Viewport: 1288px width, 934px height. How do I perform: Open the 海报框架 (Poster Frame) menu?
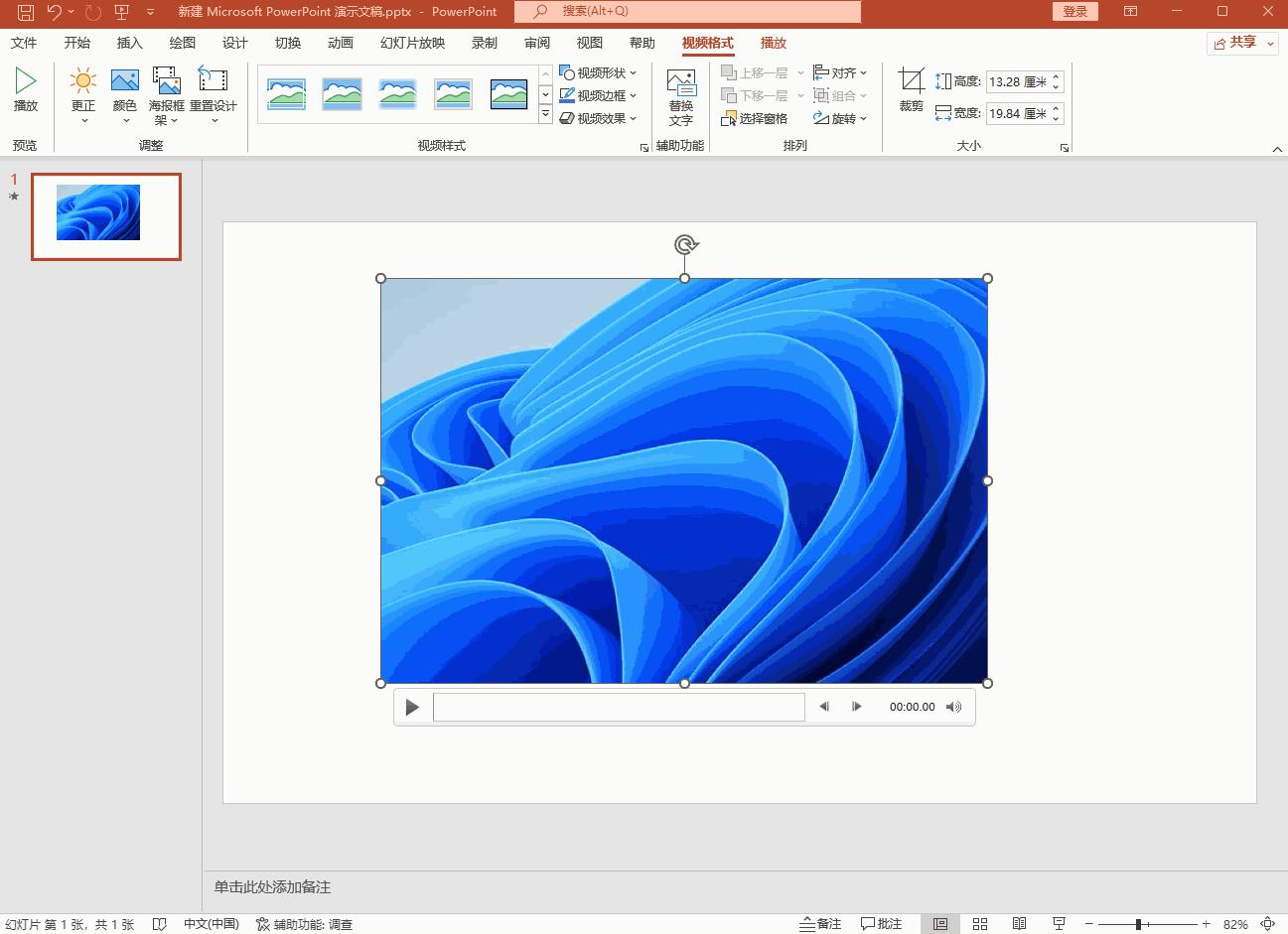tap(166, 93)
